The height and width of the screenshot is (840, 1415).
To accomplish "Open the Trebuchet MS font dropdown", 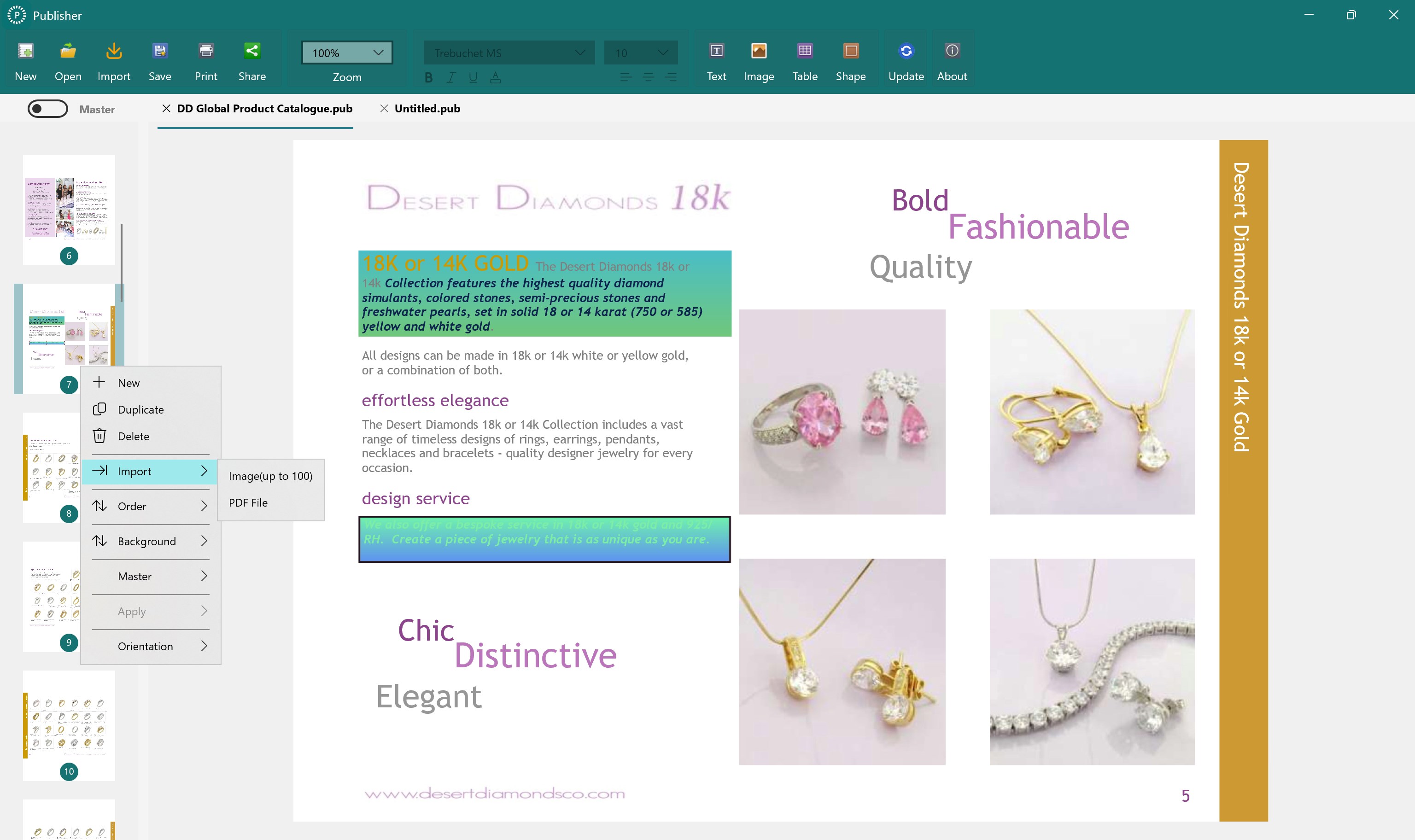I will (508, 52).
